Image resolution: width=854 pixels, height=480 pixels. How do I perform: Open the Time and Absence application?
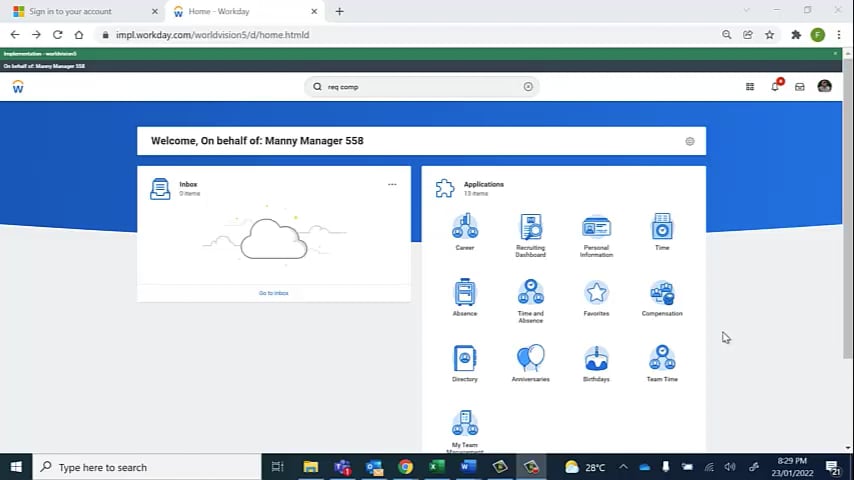coord(530,301)
